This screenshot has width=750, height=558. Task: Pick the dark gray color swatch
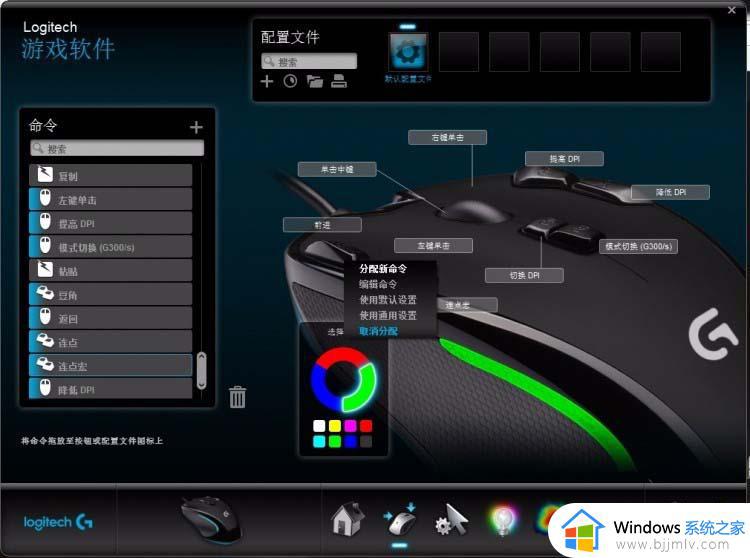(366, 441)
